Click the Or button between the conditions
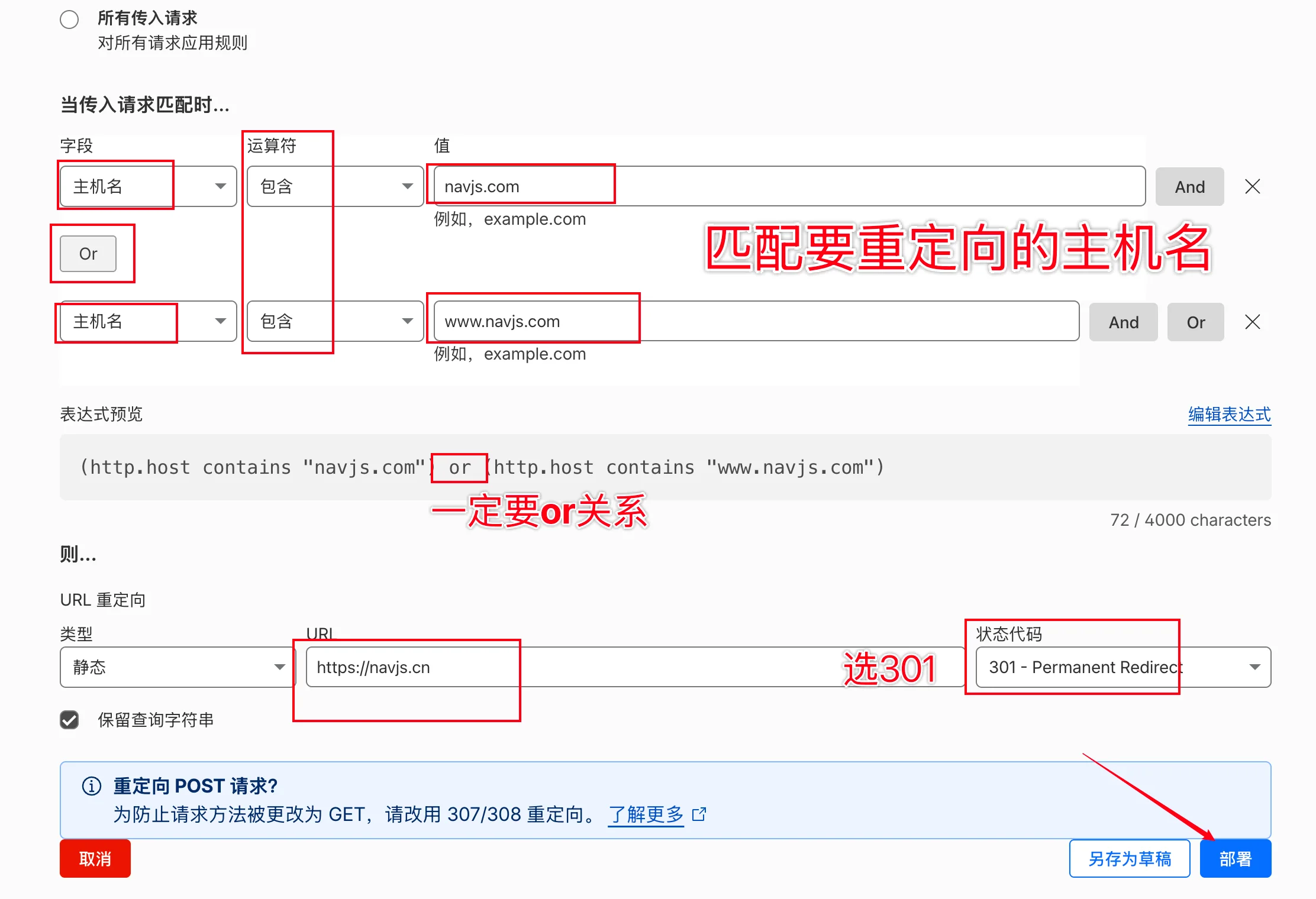 (x=88, y=254)
